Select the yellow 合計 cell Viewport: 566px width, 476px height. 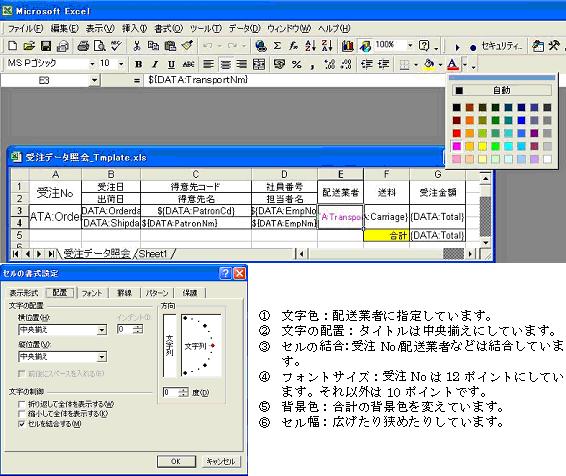pyautogui.click(x=387, y=235)
